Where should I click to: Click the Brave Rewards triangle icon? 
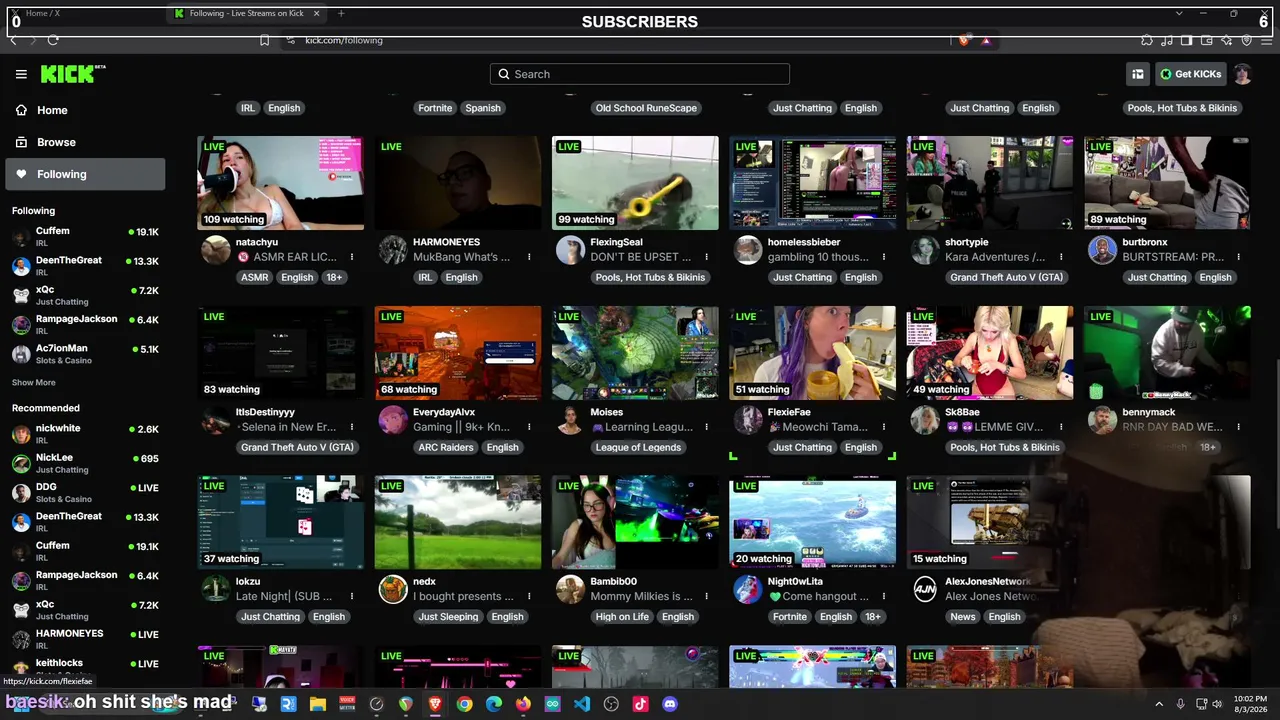point(986,40)
